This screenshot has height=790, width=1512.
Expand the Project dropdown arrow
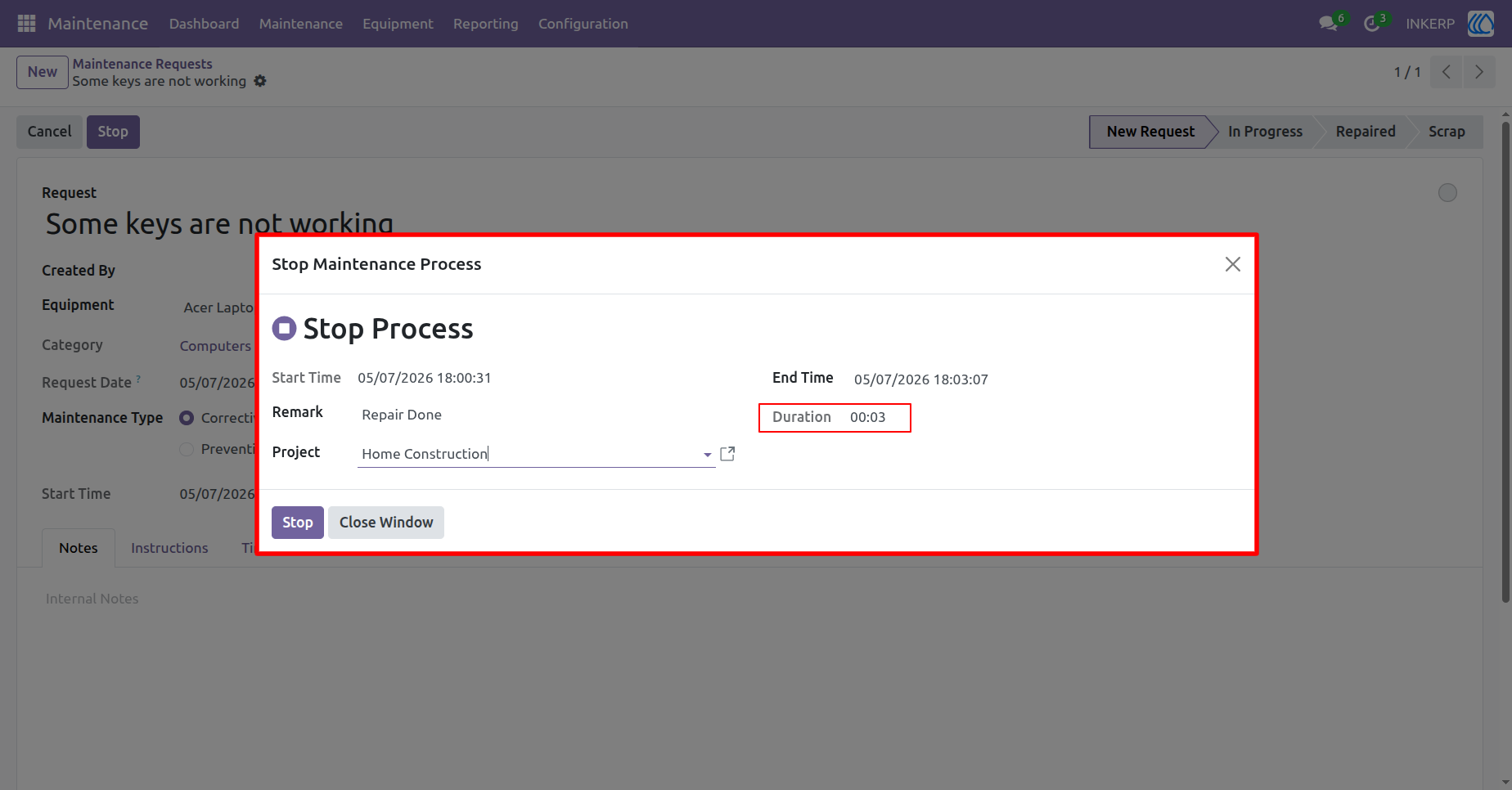click(x=708, y=455)
